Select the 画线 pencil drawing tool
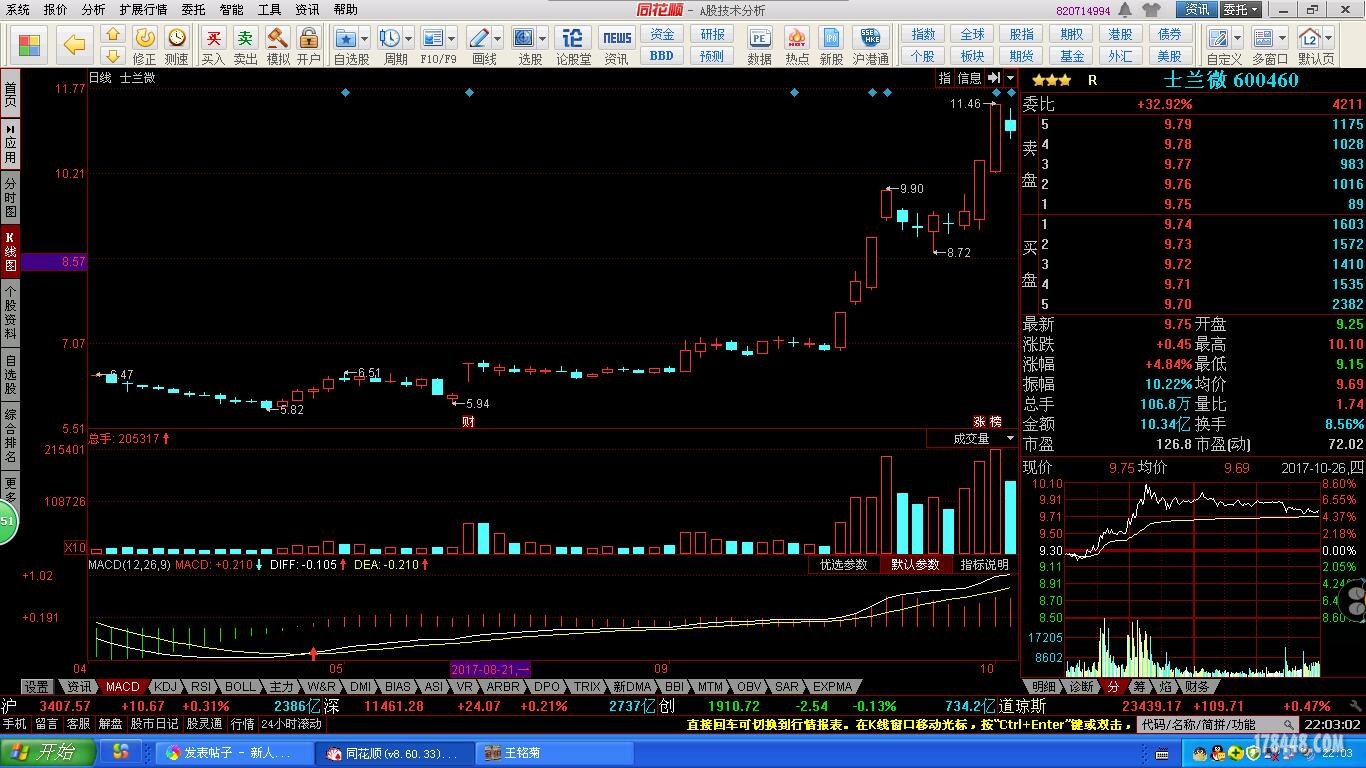The image size is (1366, 768). 479,38
